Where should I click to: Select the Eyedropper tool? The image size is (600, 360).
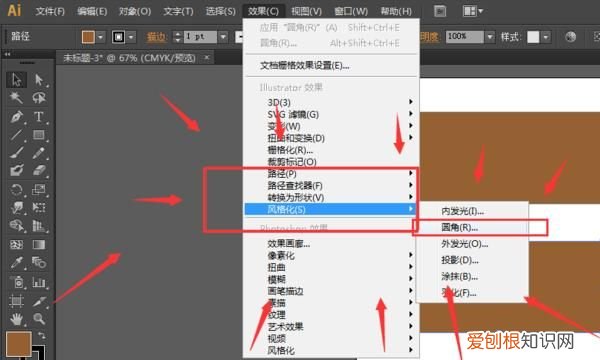pyautogui.click(x=16, y=263)
